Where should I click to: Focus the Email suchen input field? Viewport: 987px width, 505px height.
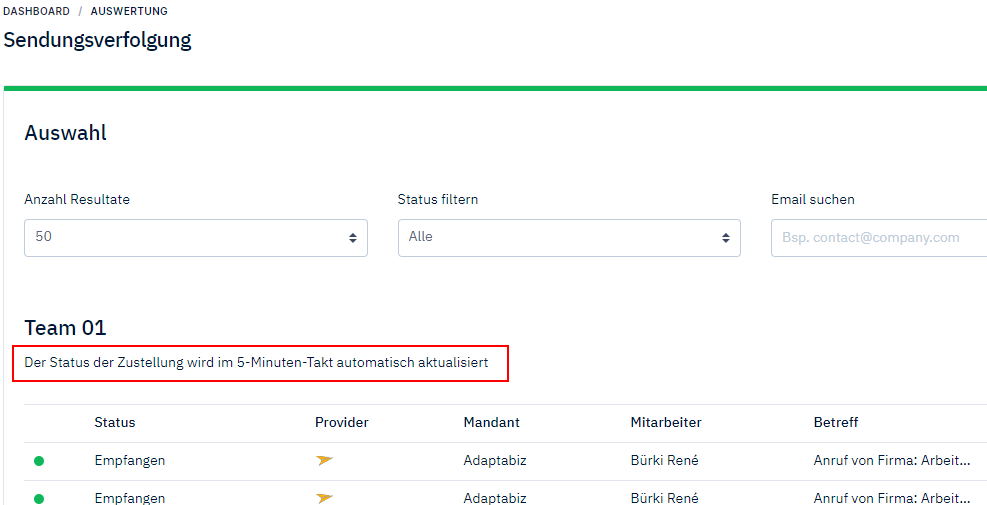pyautogui.click(x=878, y=238)
